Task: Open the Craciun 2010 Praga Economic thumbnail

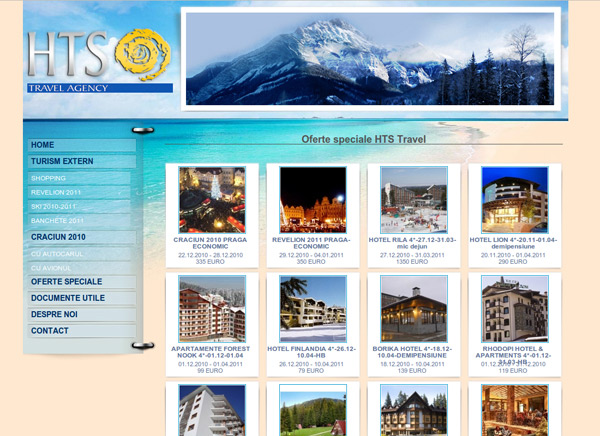Action: point(212,200)
